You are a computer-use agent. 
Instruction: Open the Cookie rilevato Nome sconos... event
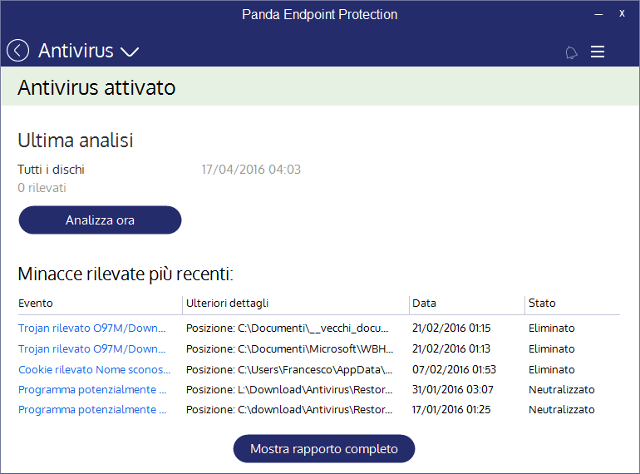(x=94, y=369)
